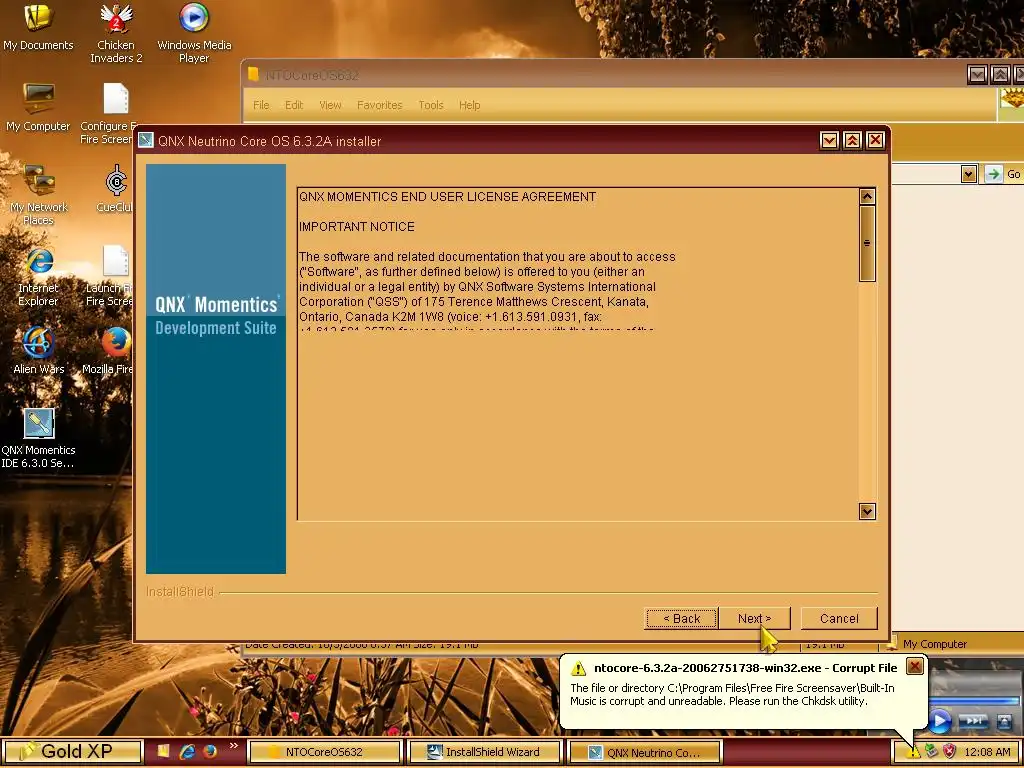
Task: Select the CueClub desktop icon
Action: pos(115,189)
